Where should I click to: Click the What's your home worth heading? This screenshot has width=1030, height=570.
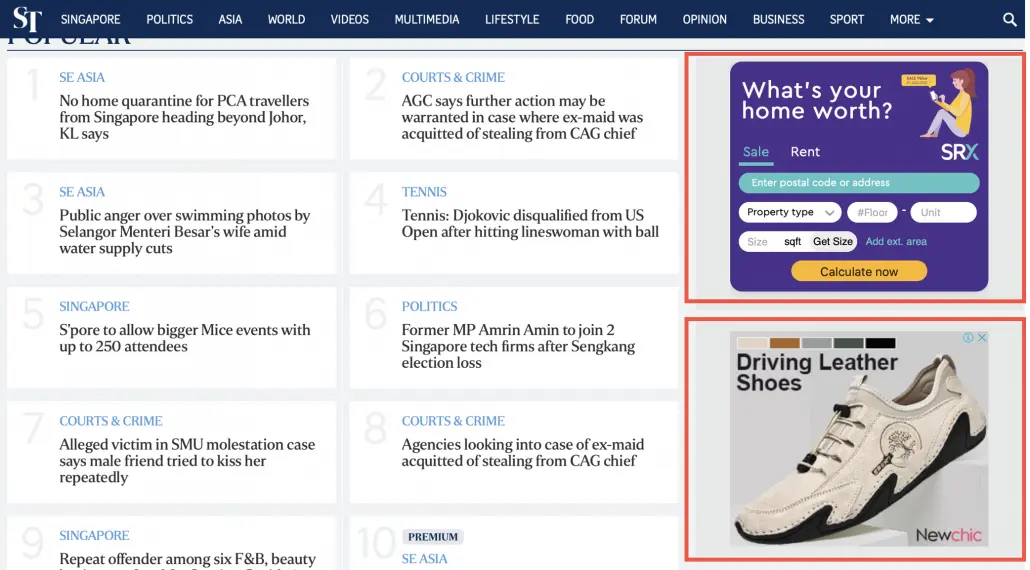click(817, 100)
